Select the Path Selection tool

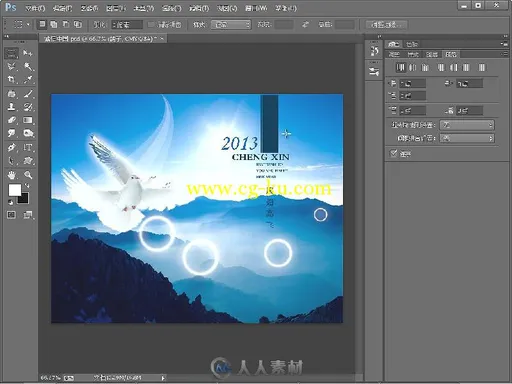(11, 161)
